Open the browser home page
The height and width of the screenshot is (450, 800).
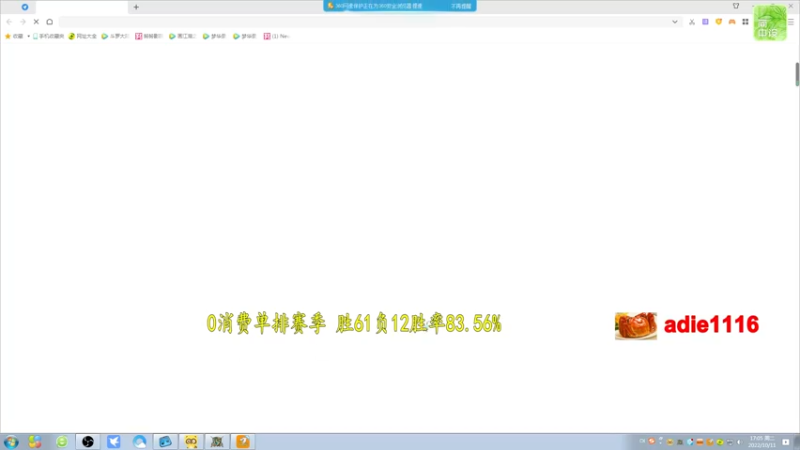click(x=49, y=22)
